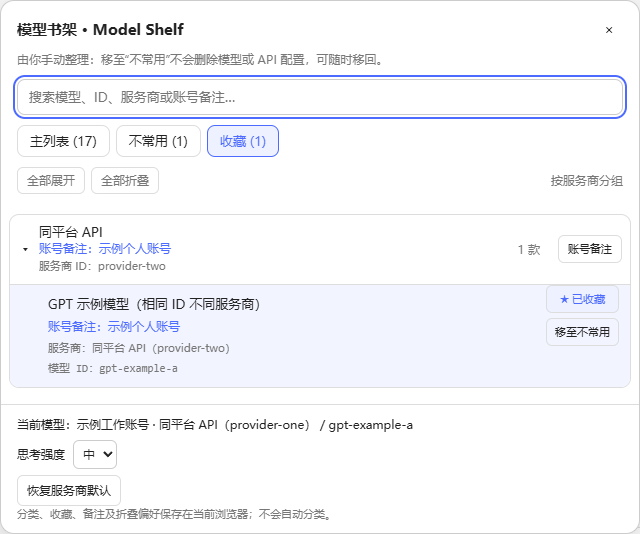The height and width of the screenshot is (534, 640).
Task: Collapse the 同平台 API group triangle
Action: (25, 249)
